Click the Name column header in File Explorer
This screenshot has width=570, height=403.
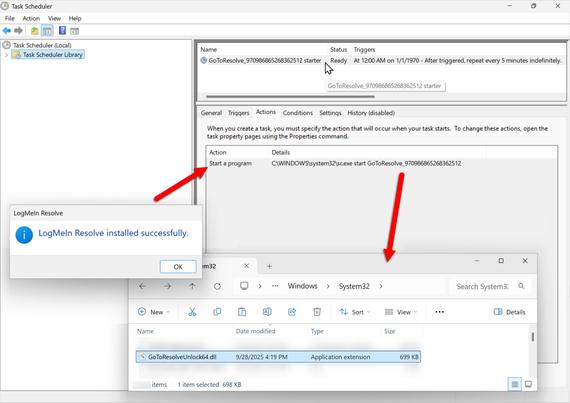(x=145, y=331)
